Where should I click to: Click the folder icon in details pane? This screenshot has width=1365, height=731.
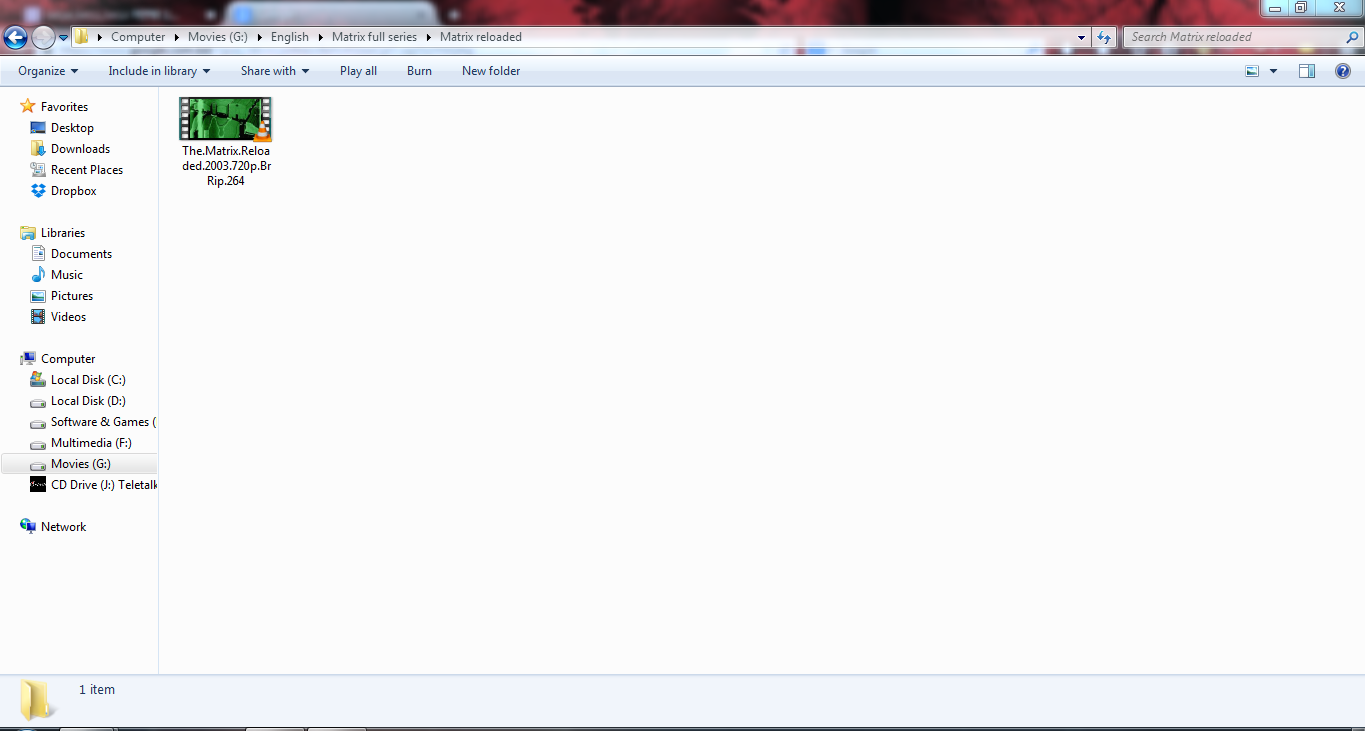tap(39, 700)
